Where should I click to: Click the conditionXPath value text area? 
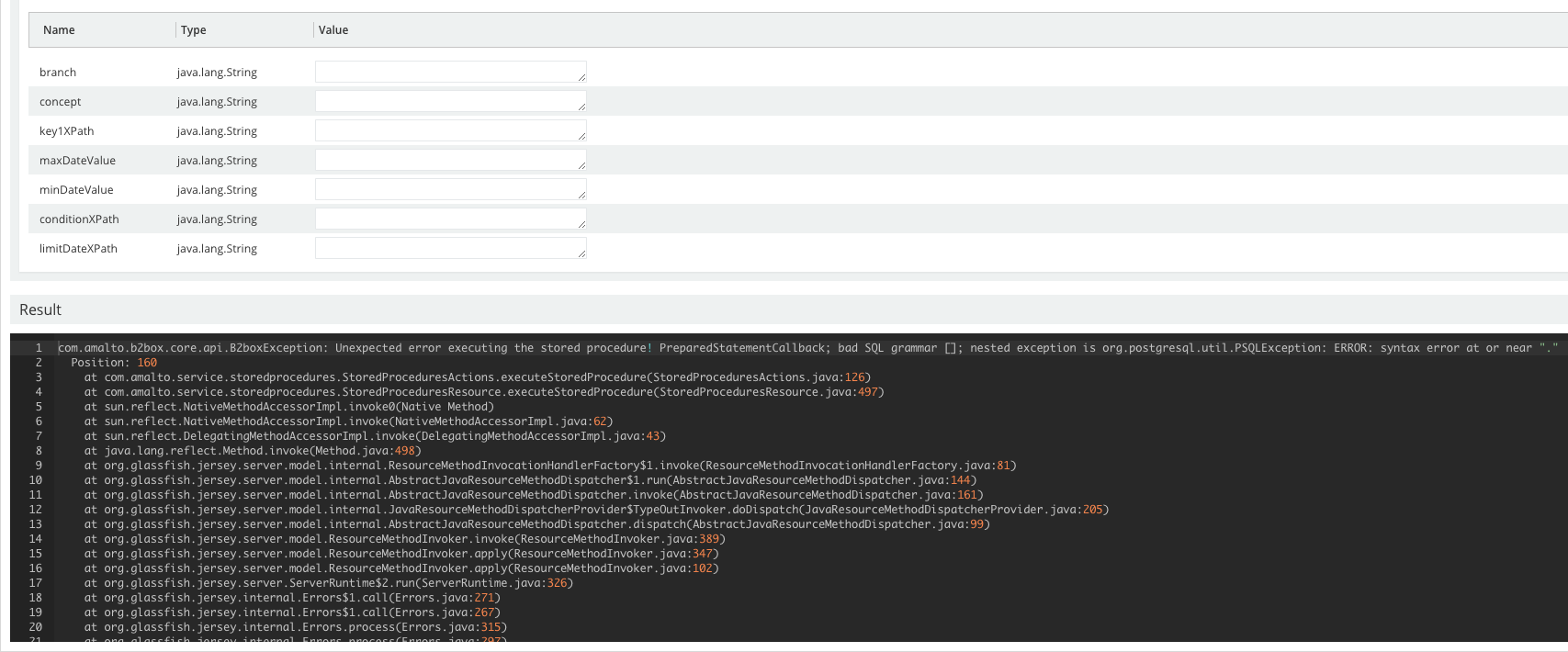click(x=450, y=219)
